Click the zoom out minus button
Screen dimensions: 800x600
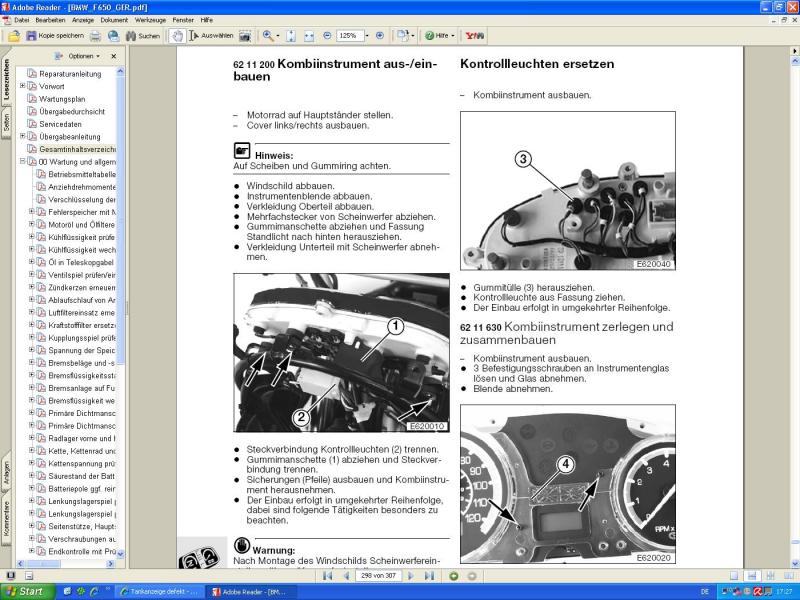[327, 36]
